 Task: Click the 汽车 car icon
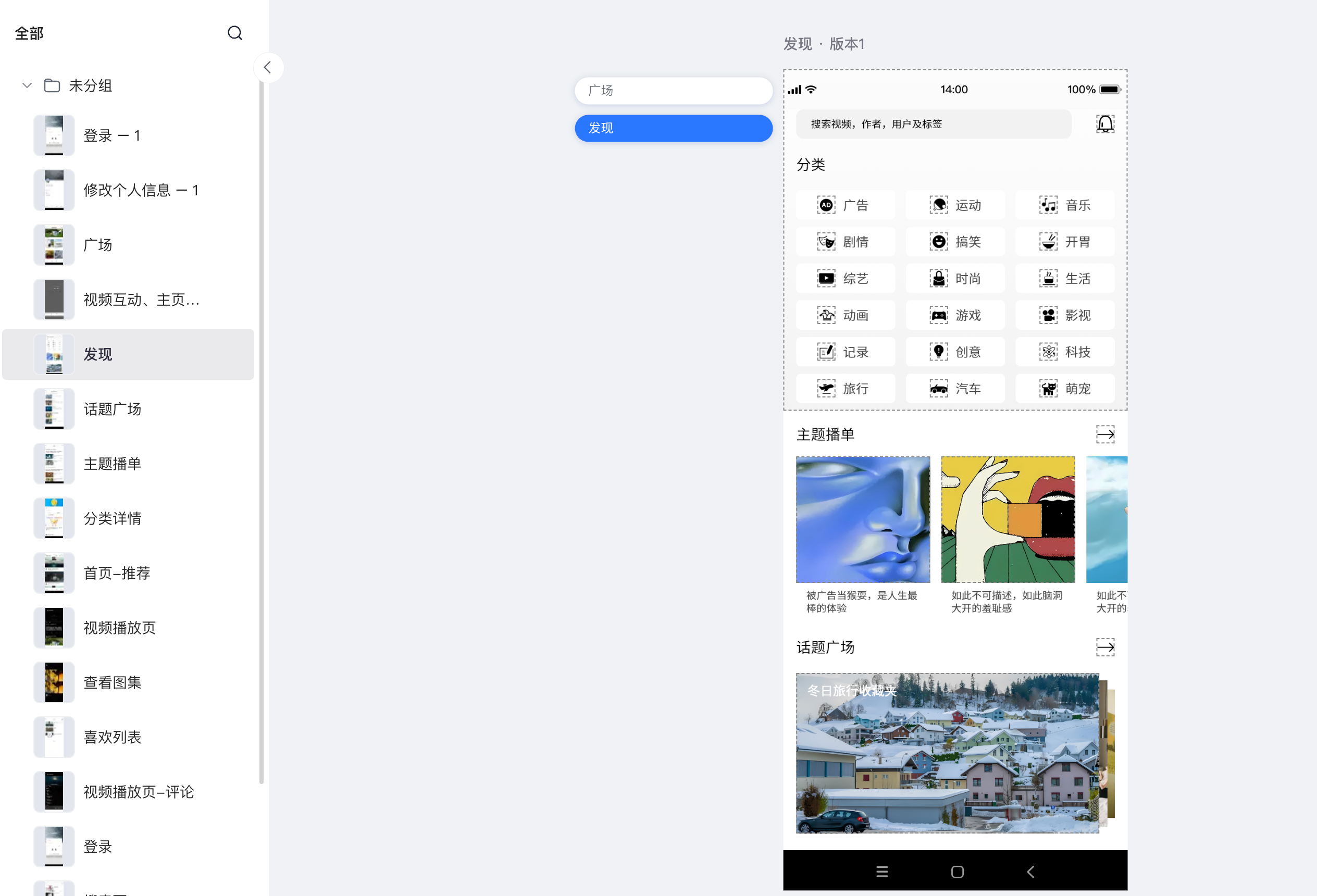[938, 389]
